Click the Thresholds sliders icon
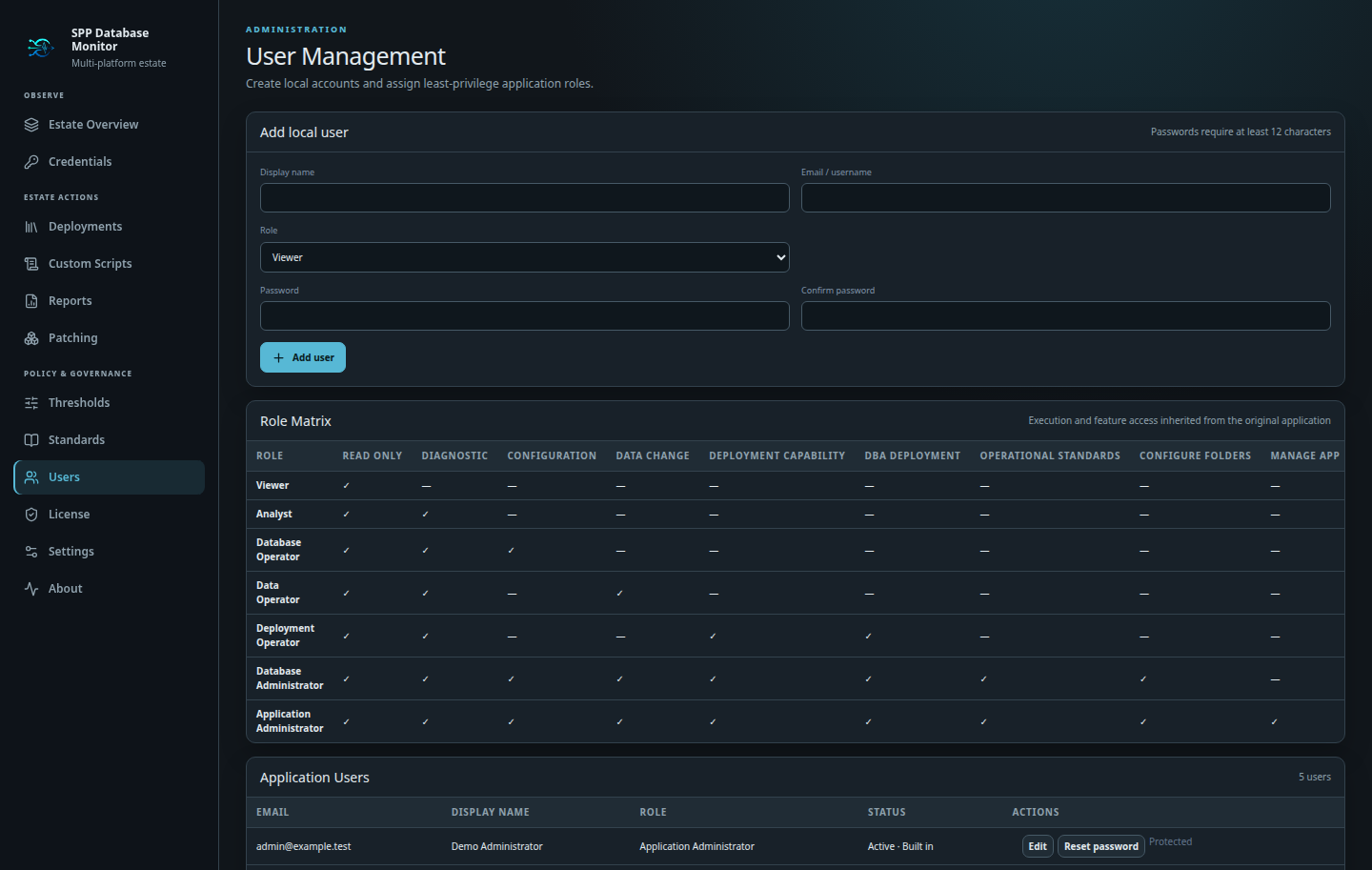 point(31,403)
